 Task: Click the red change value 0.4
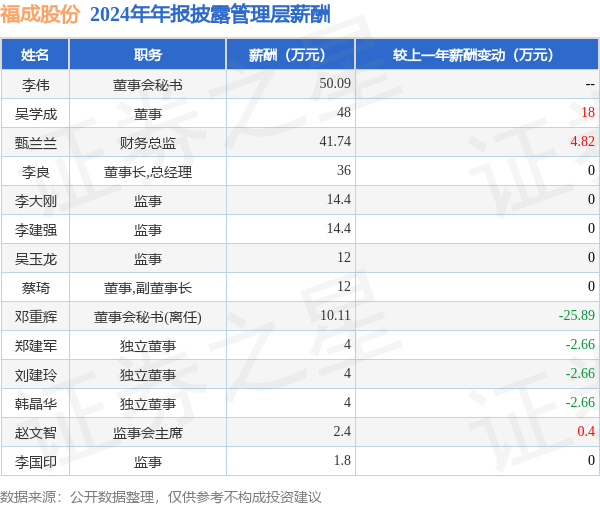[586, 431]
